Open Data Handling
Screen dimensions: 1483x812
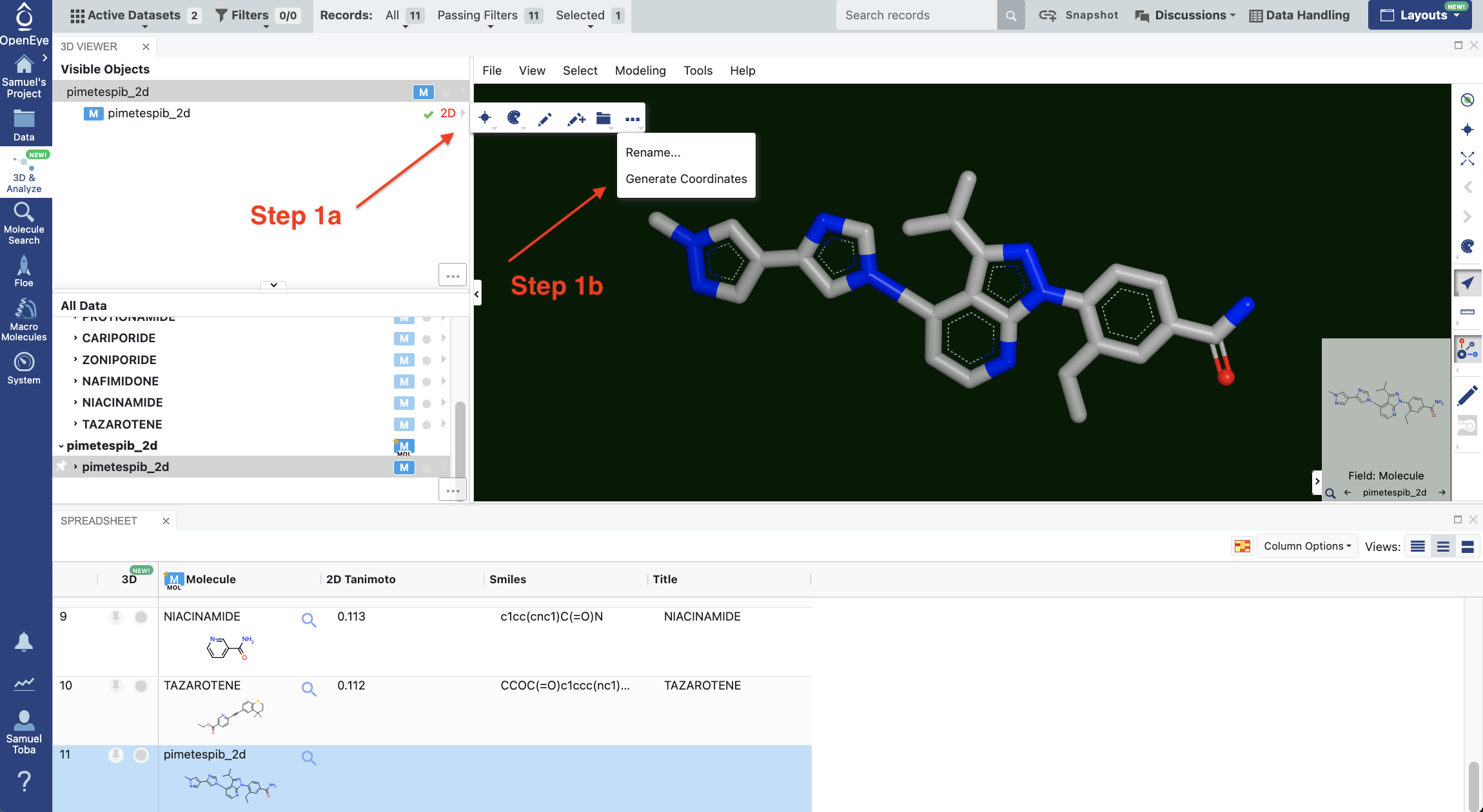tap(1299, 15)
